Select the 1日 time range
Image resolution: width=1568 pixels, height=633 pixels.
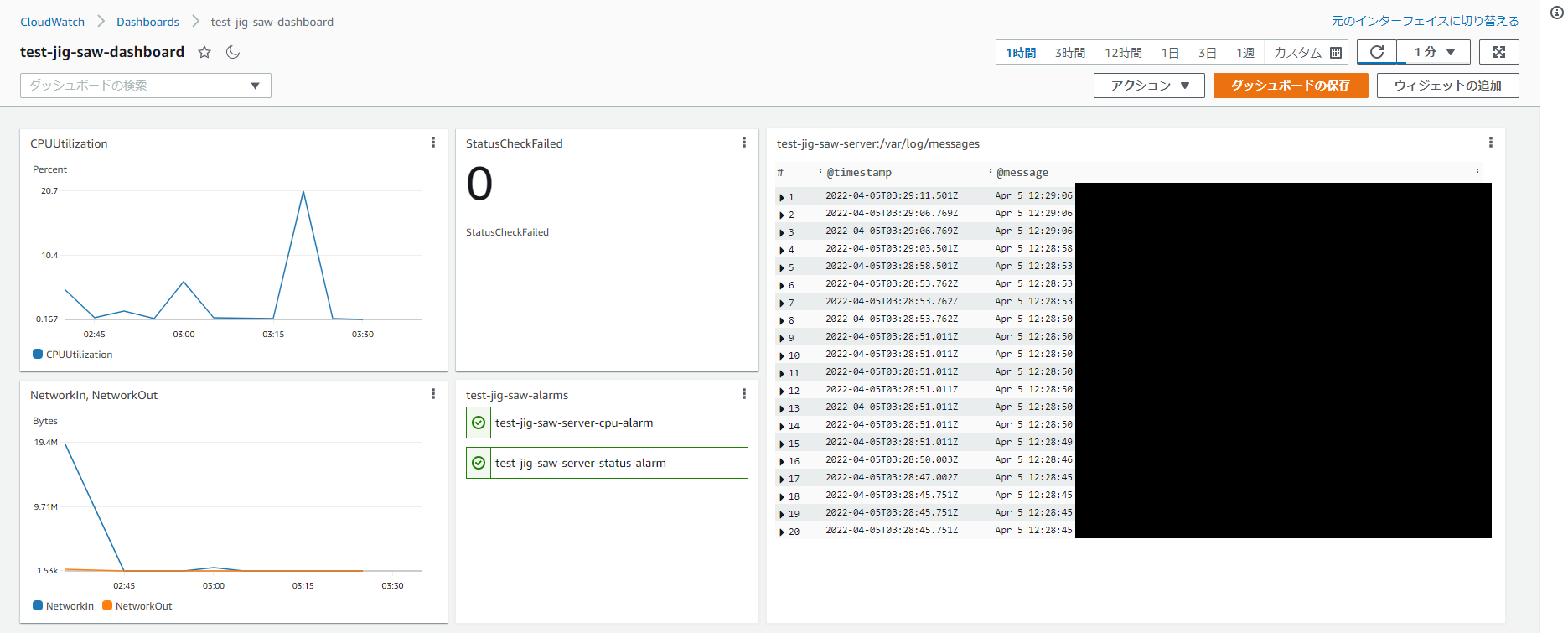coord(1170,53)
